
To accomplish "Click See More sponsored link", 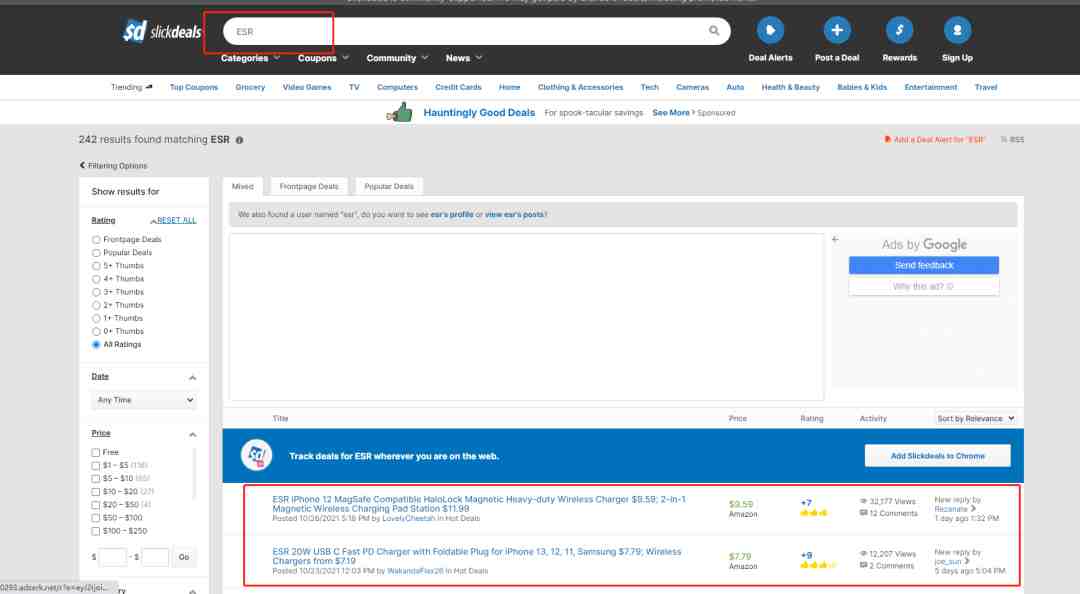I will [671, 112].
